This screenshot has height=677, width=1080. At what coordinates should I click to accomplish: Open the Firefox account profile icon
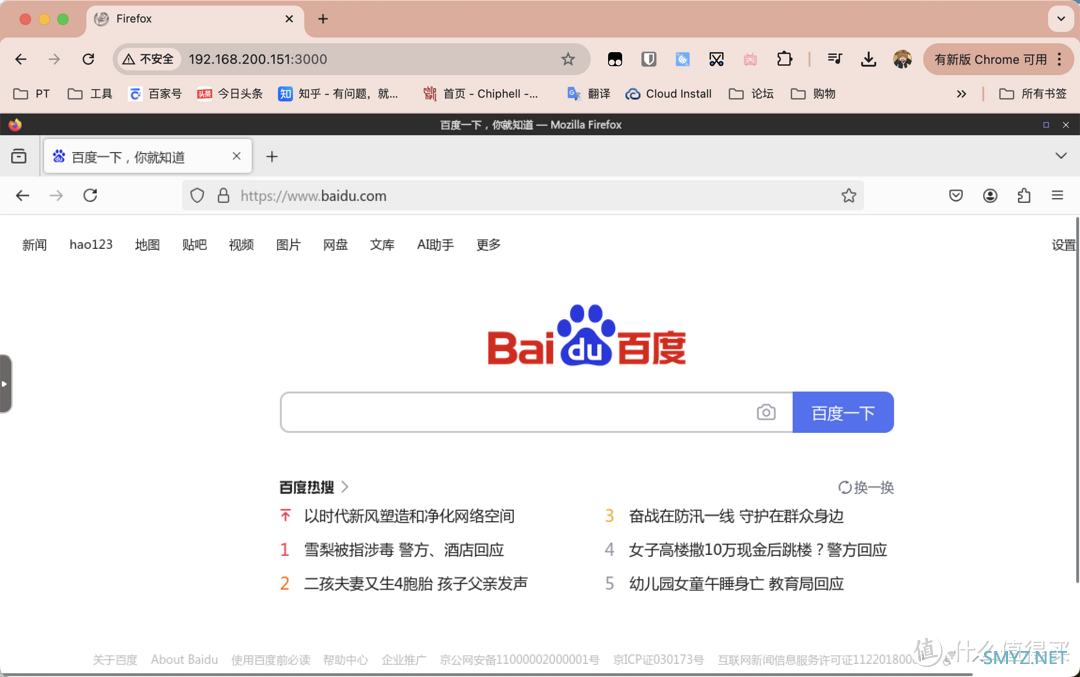pyautogui.click(x=990, y=196)
